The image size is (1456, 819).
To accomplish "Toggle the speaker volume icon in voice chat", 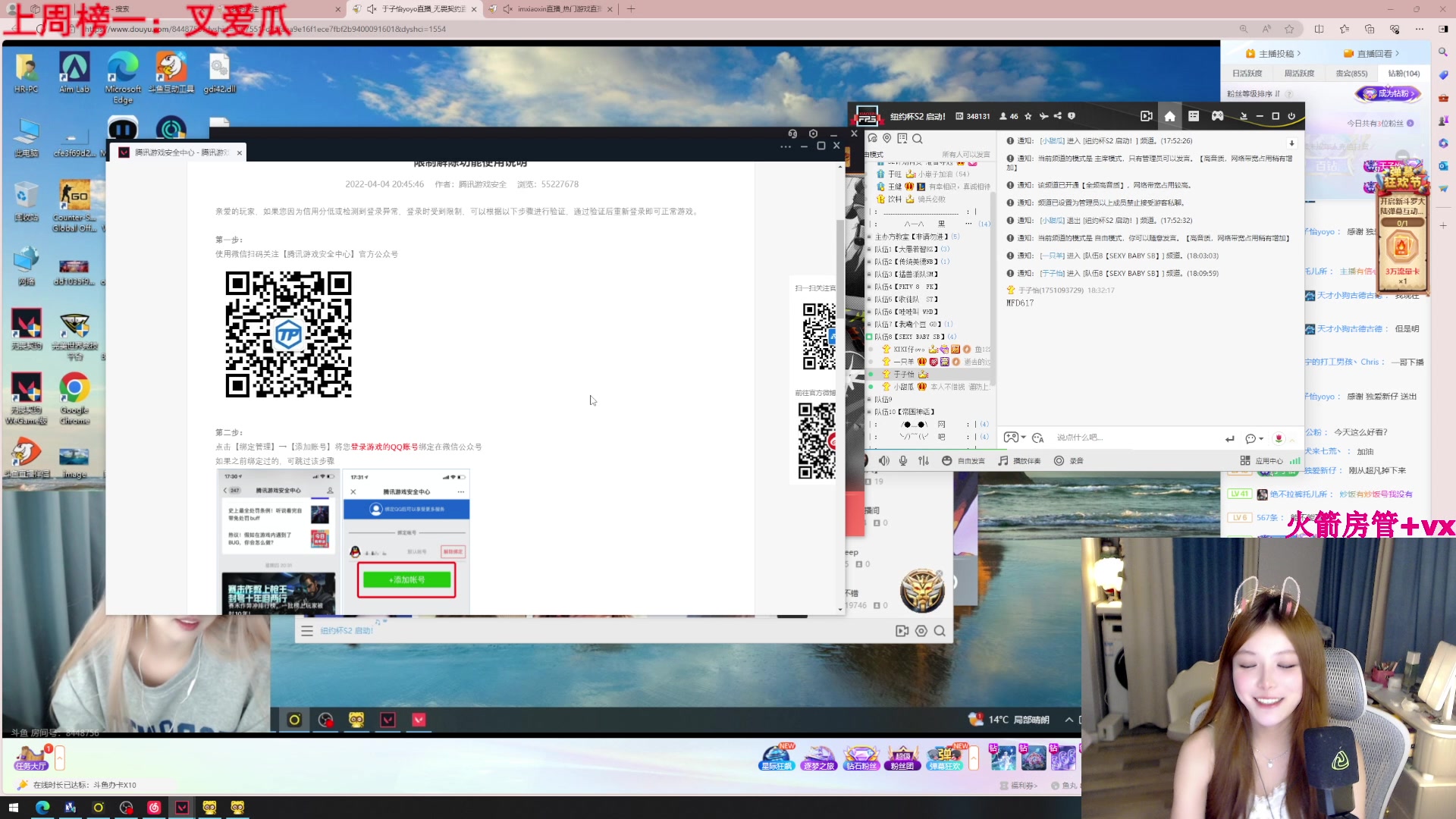I will coord(884,461).
